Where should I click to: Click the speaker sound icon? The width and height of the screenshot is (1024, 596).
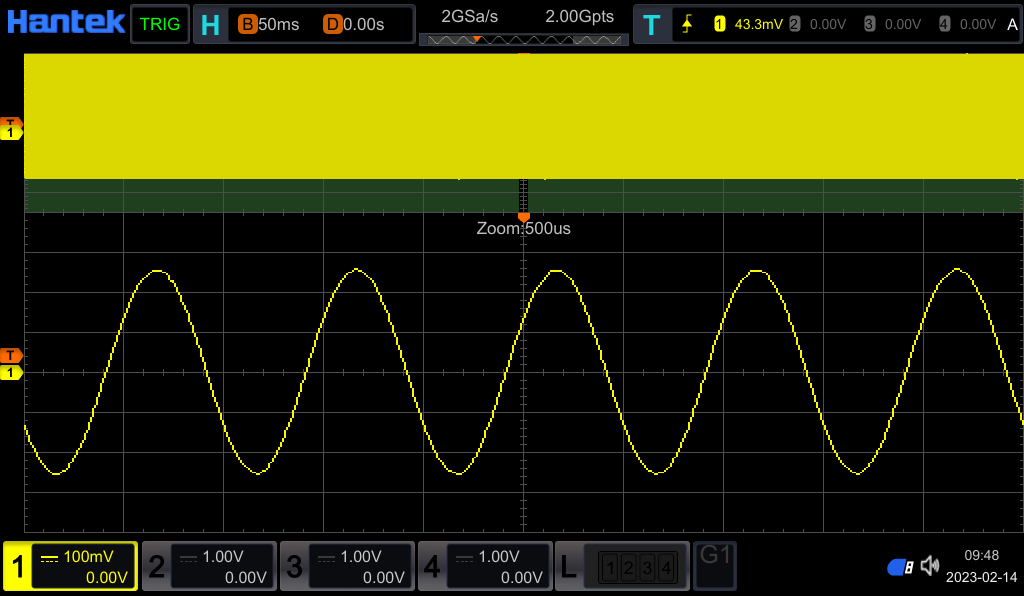tap(932, 566)
